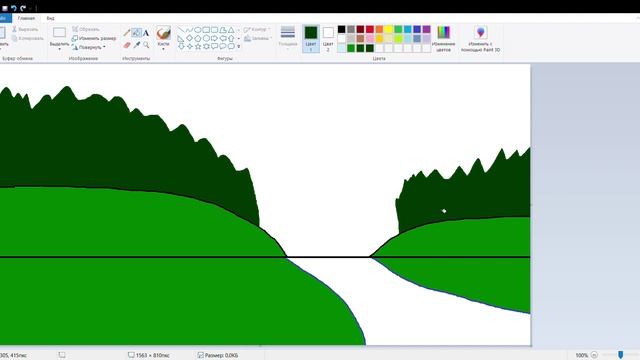This screenshot has width=640, height=360.
Task: Click the Brushes (Кисти) icon
Action: pyautogui.click(x=163, y=33)
